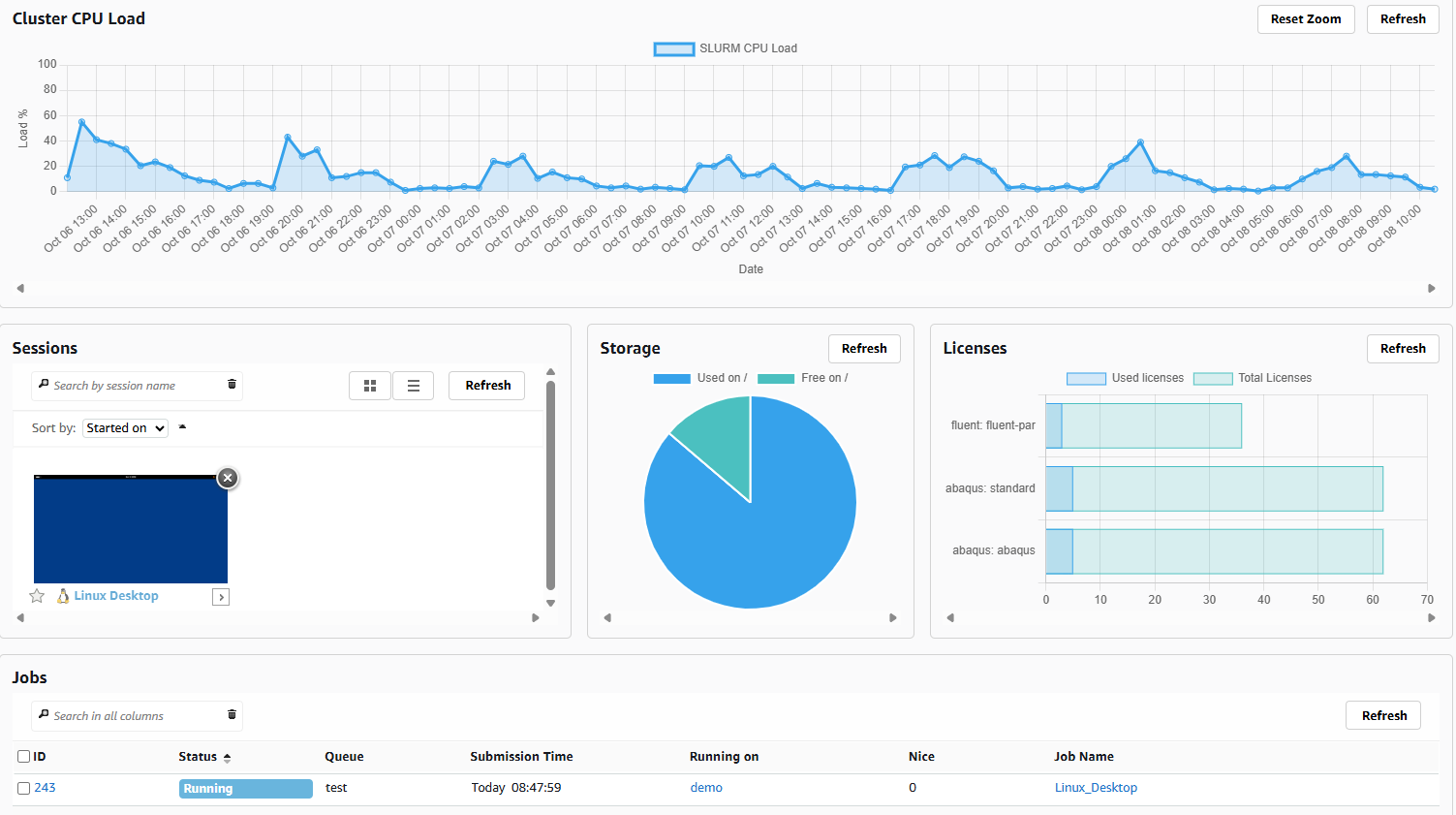Reverse session sort order arrow
The height and width of the screenshot is (815, 1456).
click(182, 427)
